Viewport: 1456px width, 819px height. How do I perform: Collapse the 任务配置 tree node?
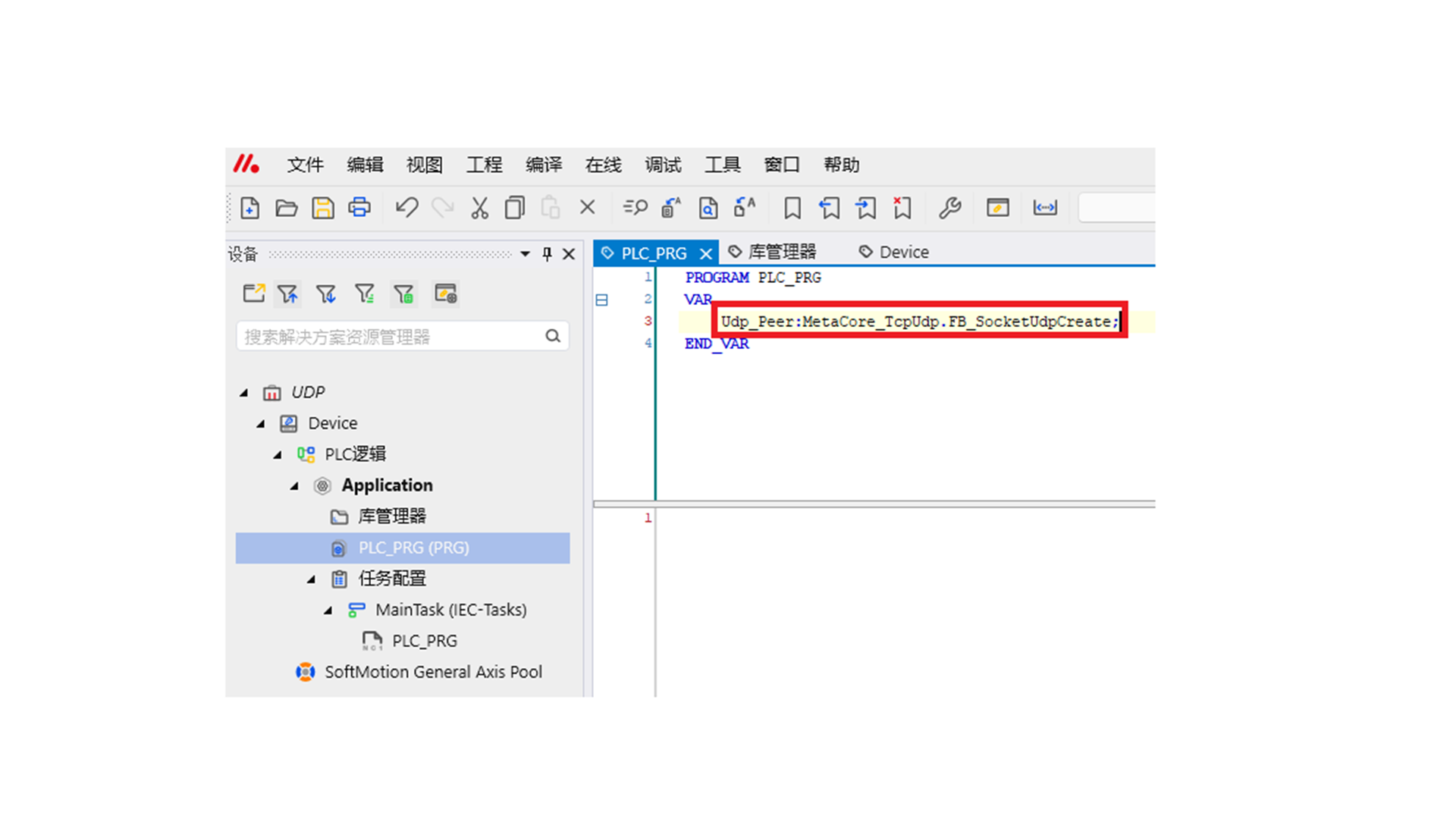click(311, 579)
